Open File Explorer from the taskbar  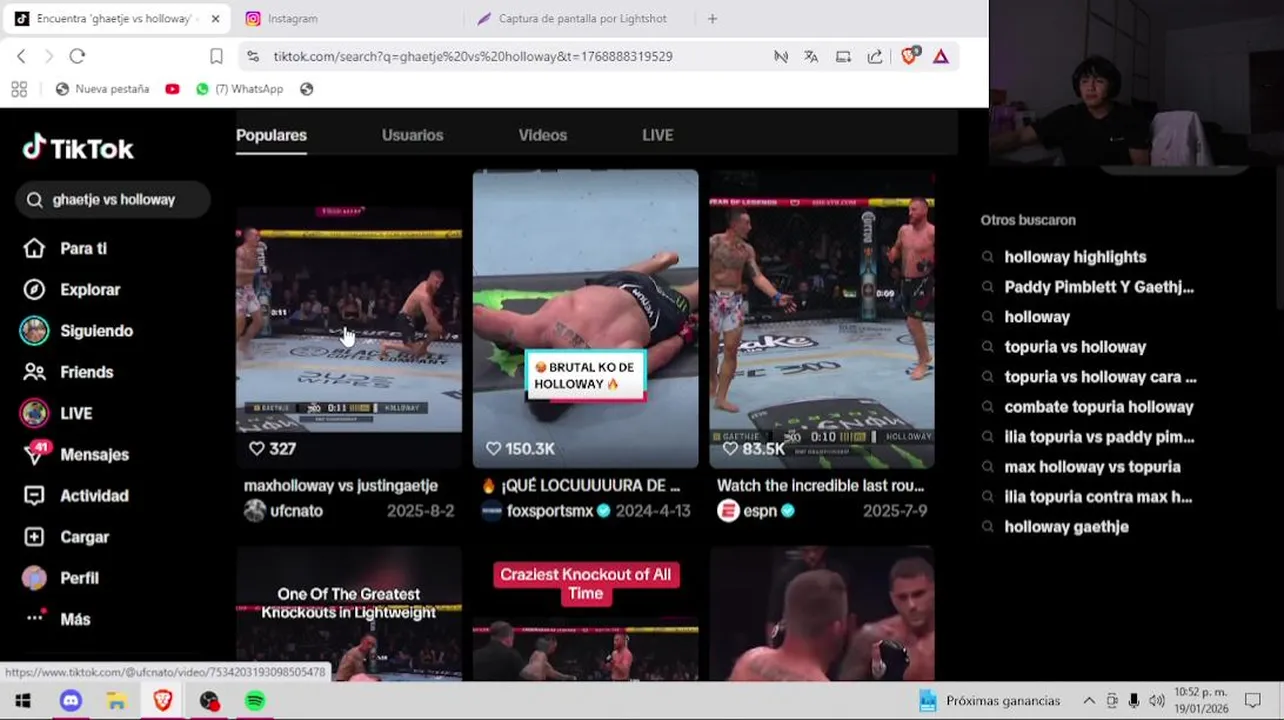[x=116, y=701]
